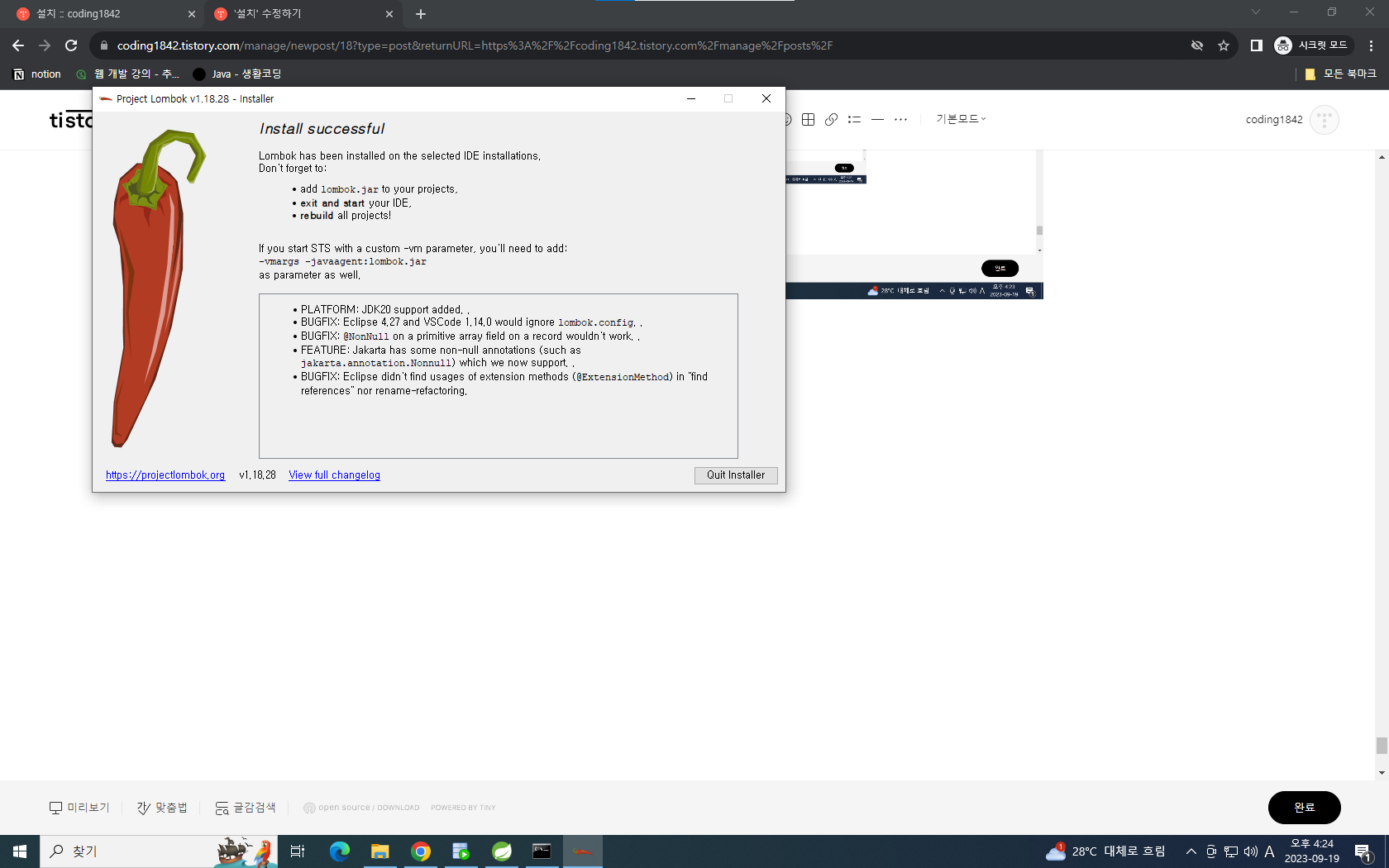Insert a horizontal line in the editor
This screenshot has width=1389, height=868.
pos(878,119)
